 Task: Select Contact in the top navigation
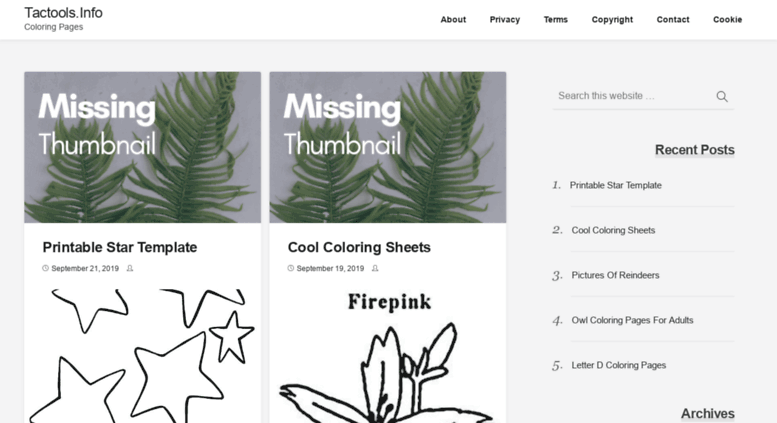coord(673,20)
